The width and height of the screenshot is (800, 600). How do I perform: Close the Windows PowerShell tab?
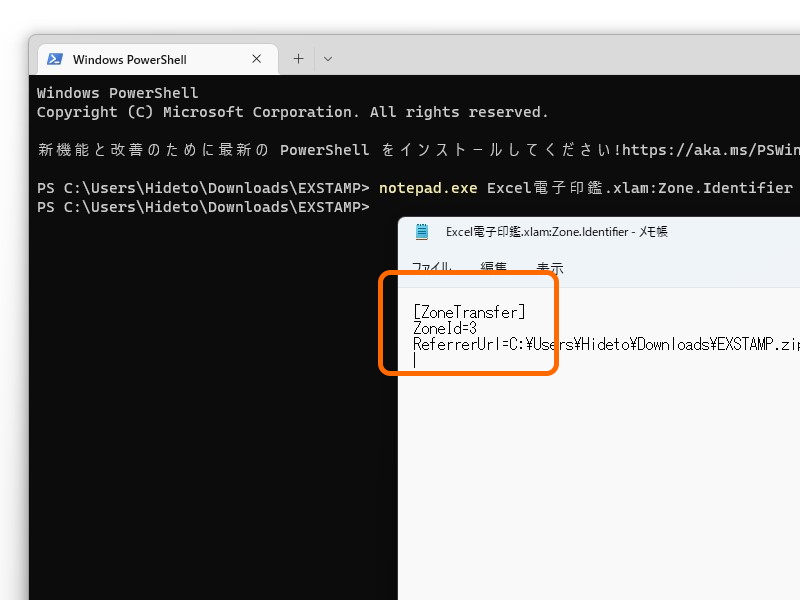(x=256, y=58)
